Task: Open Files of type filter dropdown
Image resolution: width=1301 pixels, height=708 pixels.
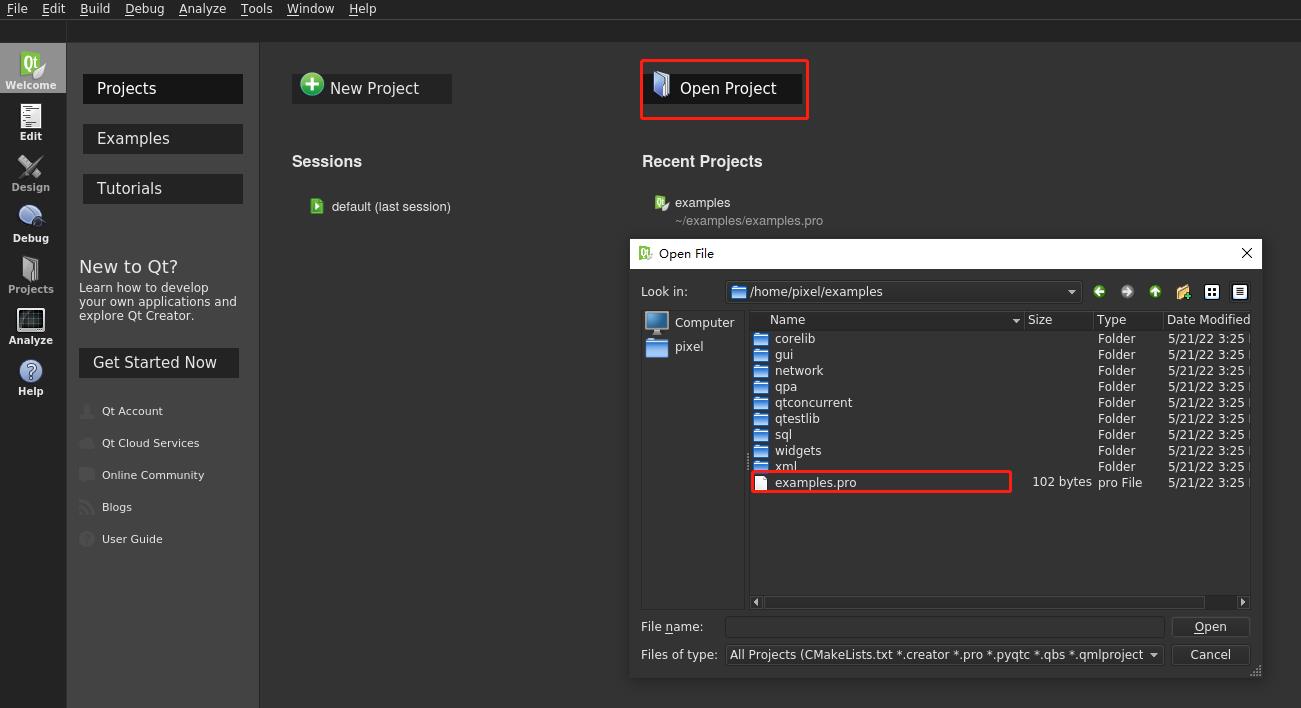Action: [x=1155, y=655]
